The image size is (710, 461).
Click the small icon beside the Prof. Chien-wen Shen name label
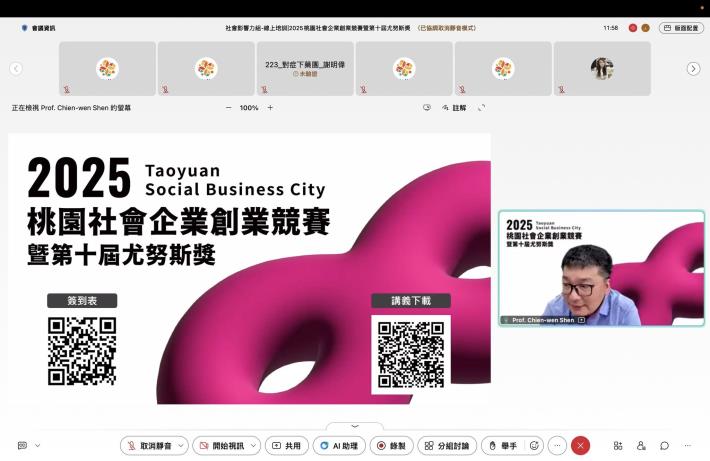click(x=581, y=320)
